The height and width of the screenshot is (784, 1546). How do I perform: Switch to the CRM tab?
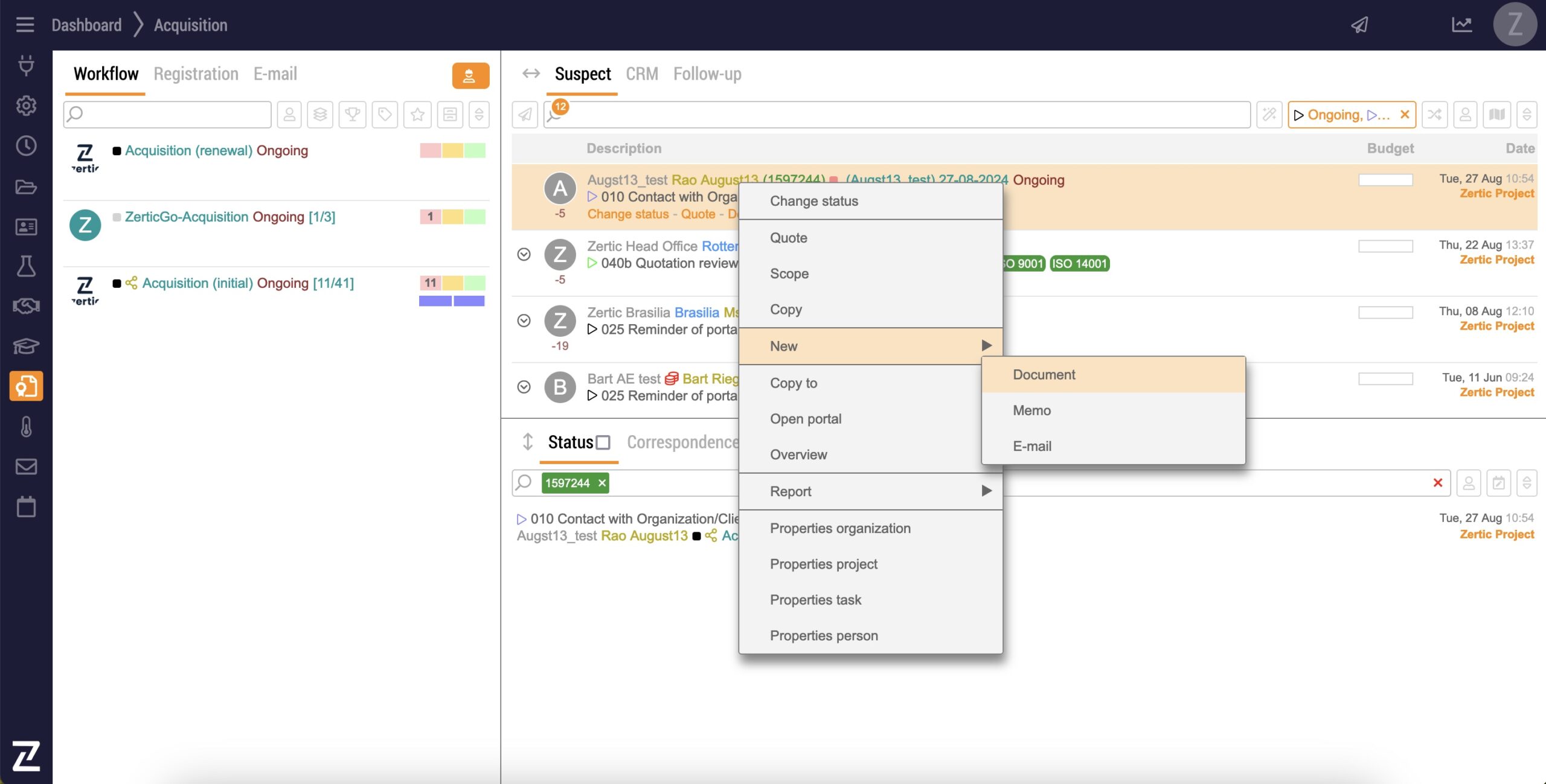click(x=641, y=74)
